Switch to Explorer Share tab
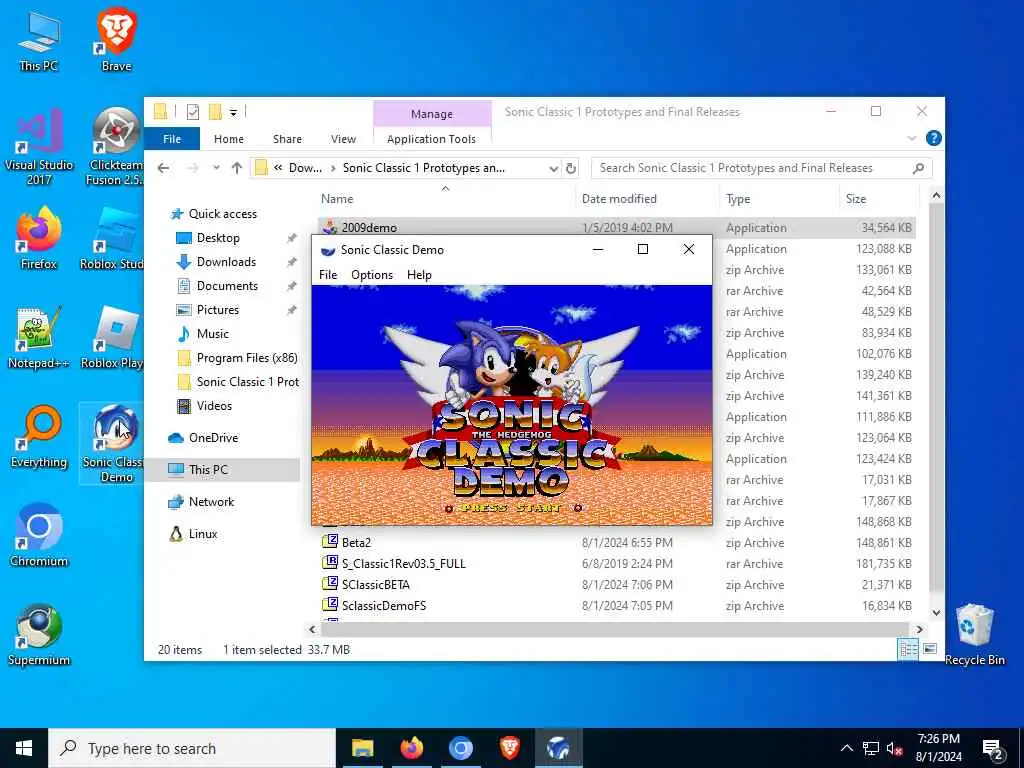 click(287, 138)
